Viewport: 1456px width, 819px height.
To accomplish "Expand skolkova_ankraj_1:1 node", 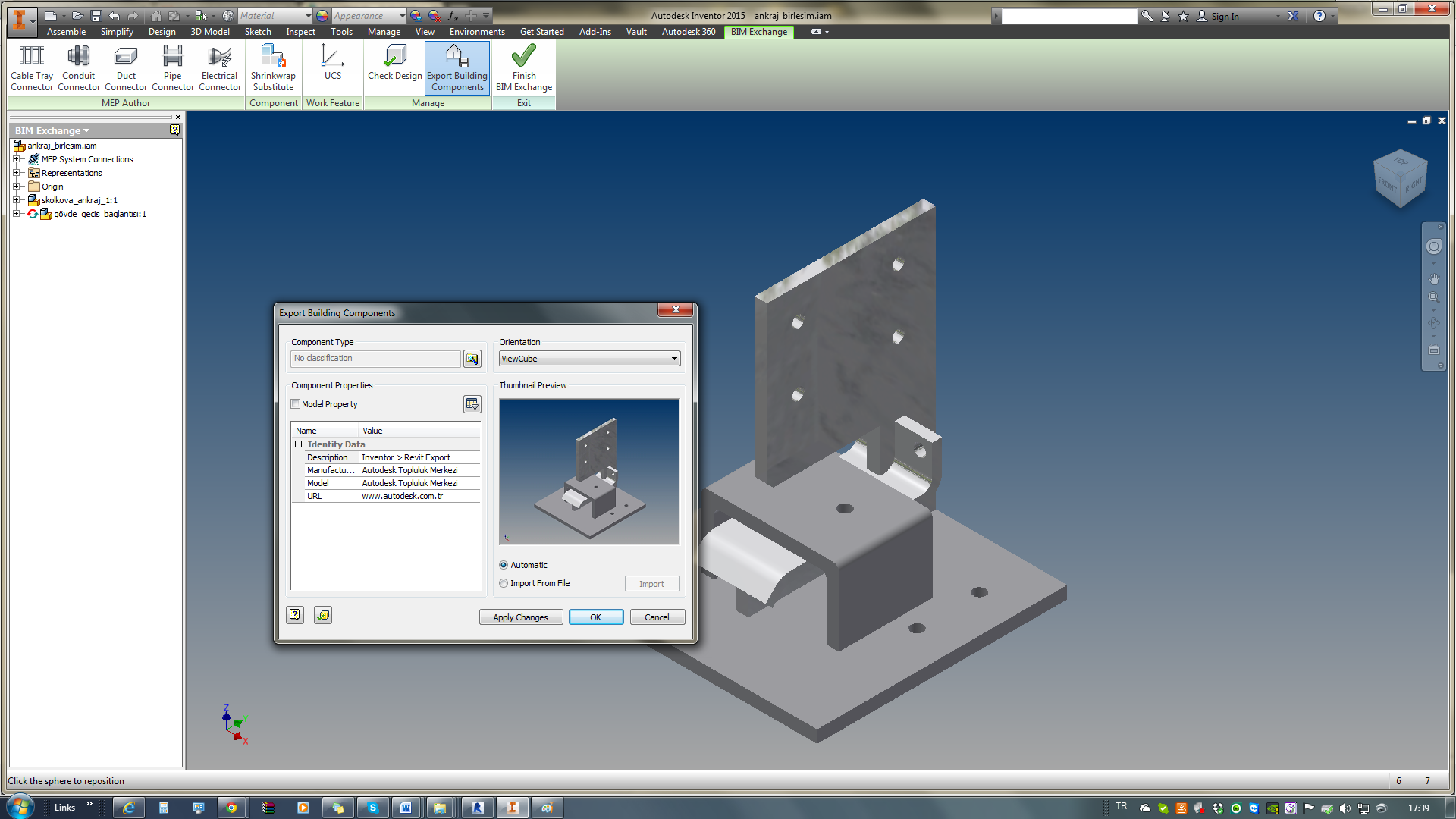I will tap(16, 200).
